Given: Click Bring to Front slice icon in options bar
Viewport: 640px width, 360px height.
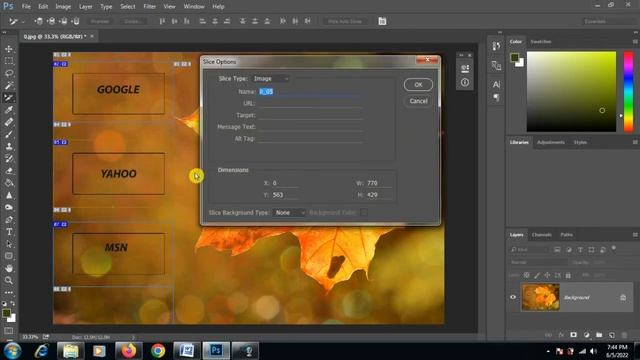Looking at the screenshot, I should click(39, 21).
